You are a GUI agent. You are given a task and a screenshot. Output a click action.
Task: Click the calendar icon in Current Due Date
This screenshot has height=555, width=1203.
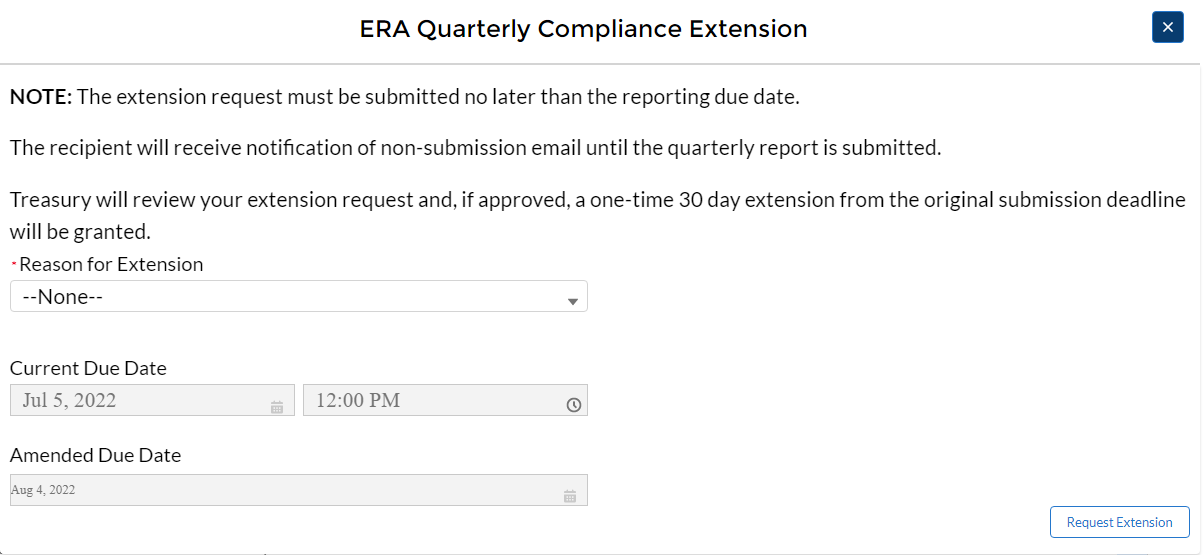coord(277,407)
